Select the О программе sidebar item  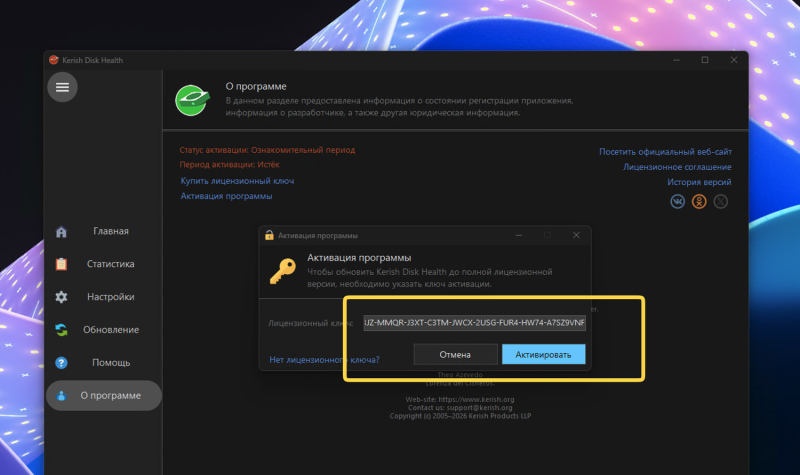[104, 396]
